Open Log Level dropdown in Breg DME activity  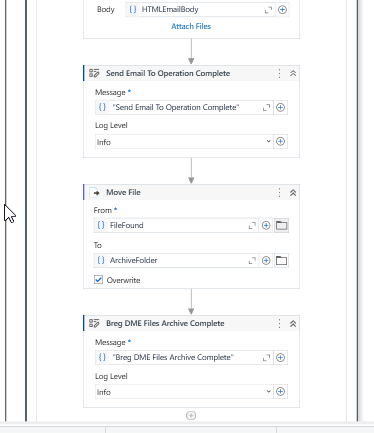(184, 392)
